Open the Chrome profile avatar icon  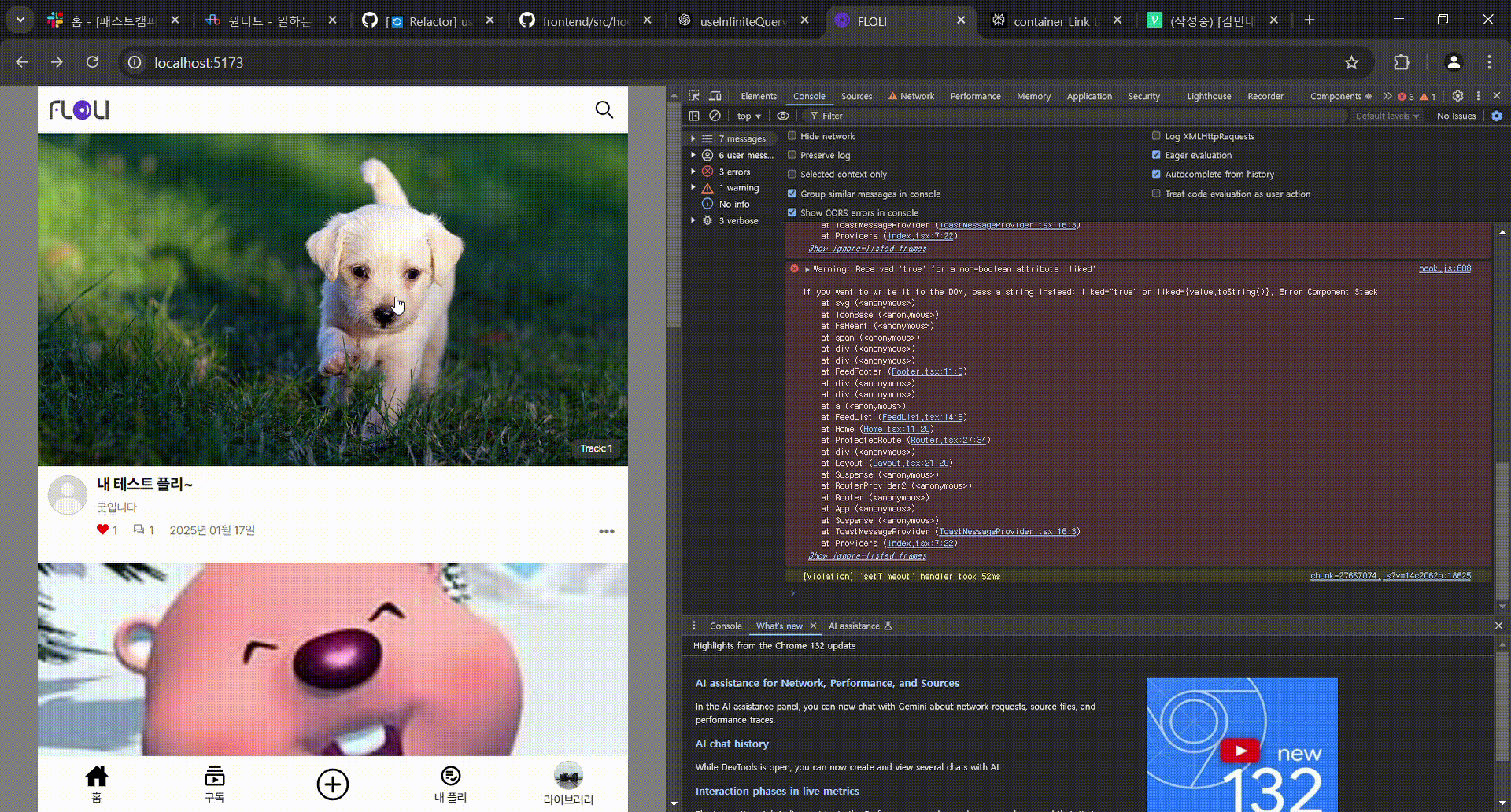[x=1454, y=62]
